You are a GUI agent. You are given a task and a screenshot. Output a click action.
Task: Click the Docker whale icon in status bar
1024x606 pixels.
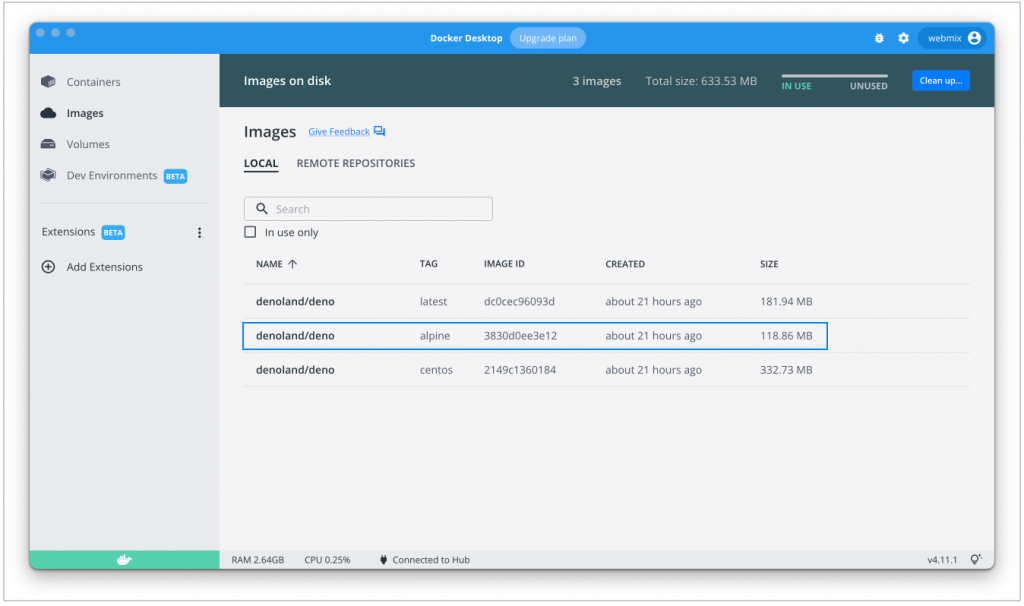(x=124, y=560)
